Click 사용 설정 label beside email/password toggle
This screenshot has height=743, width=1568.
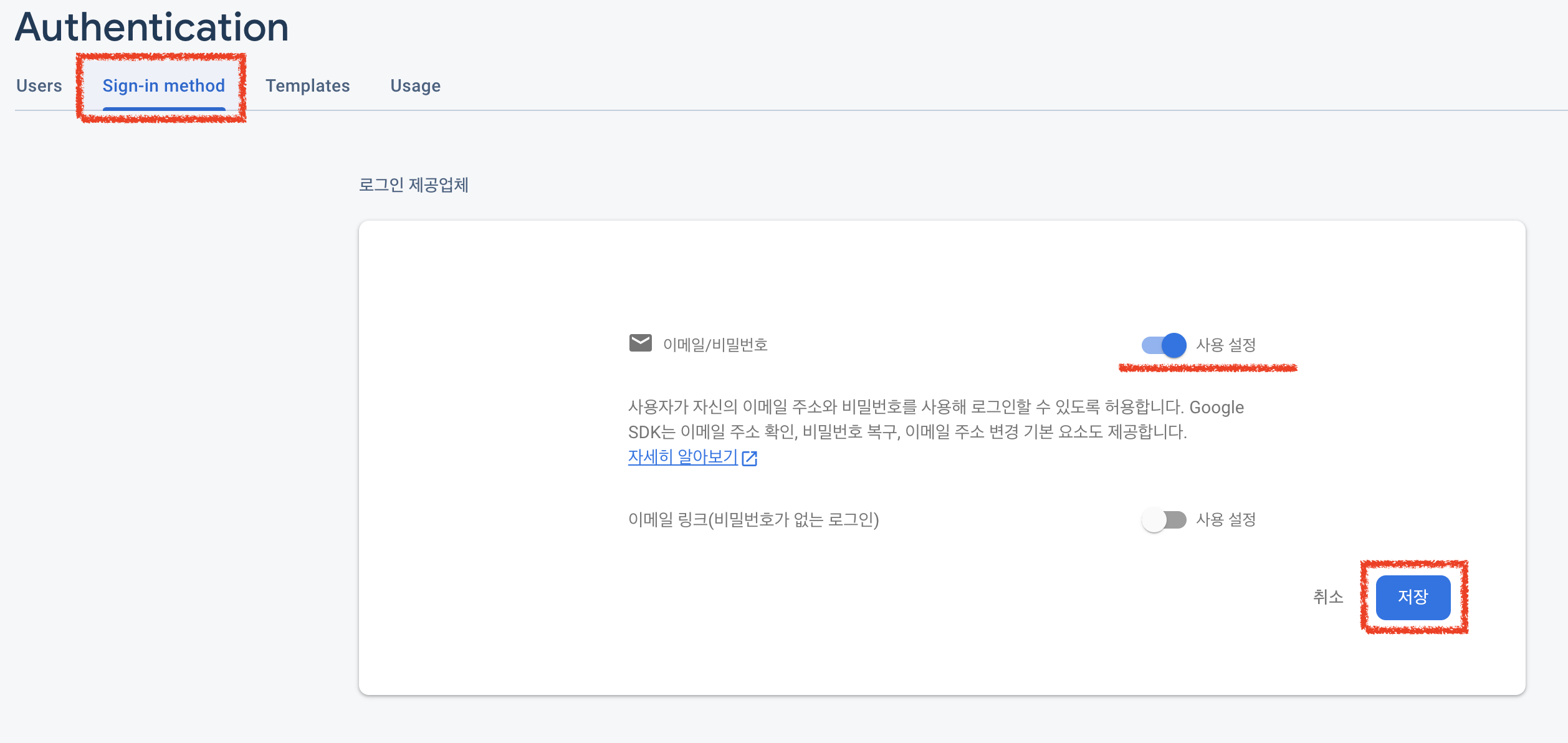pos(1225,345)
